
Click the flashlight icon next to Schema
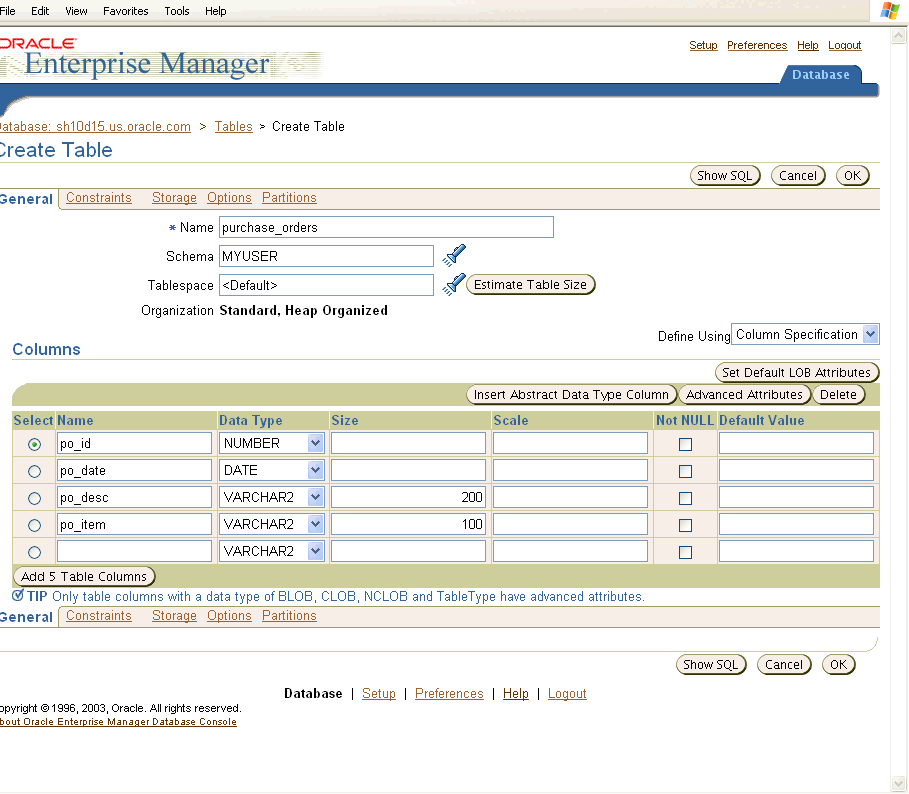pos(454,255)
